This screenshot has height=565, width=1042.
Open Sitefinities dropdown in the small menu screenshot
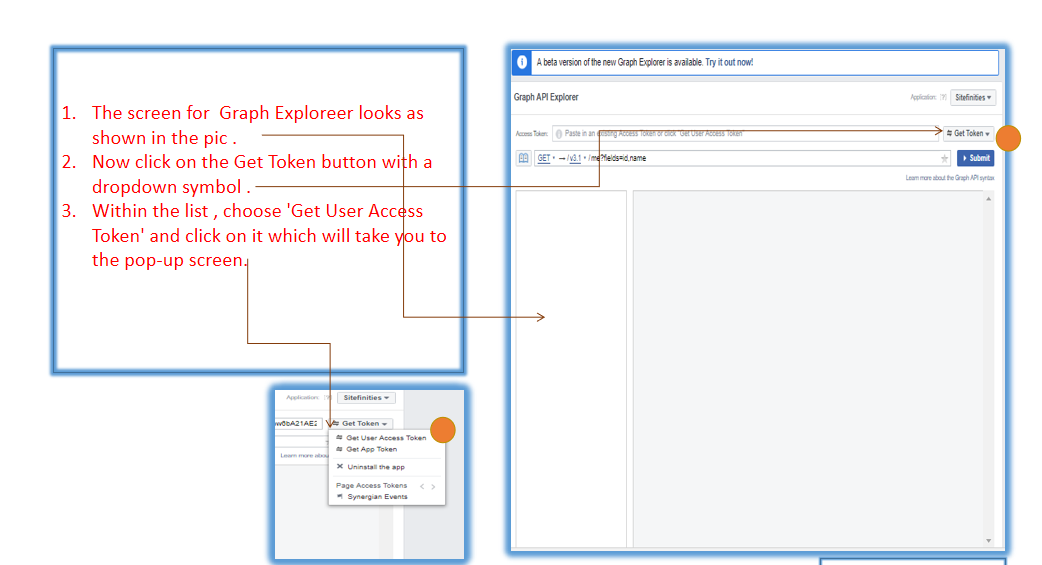(x=366, y=397)
